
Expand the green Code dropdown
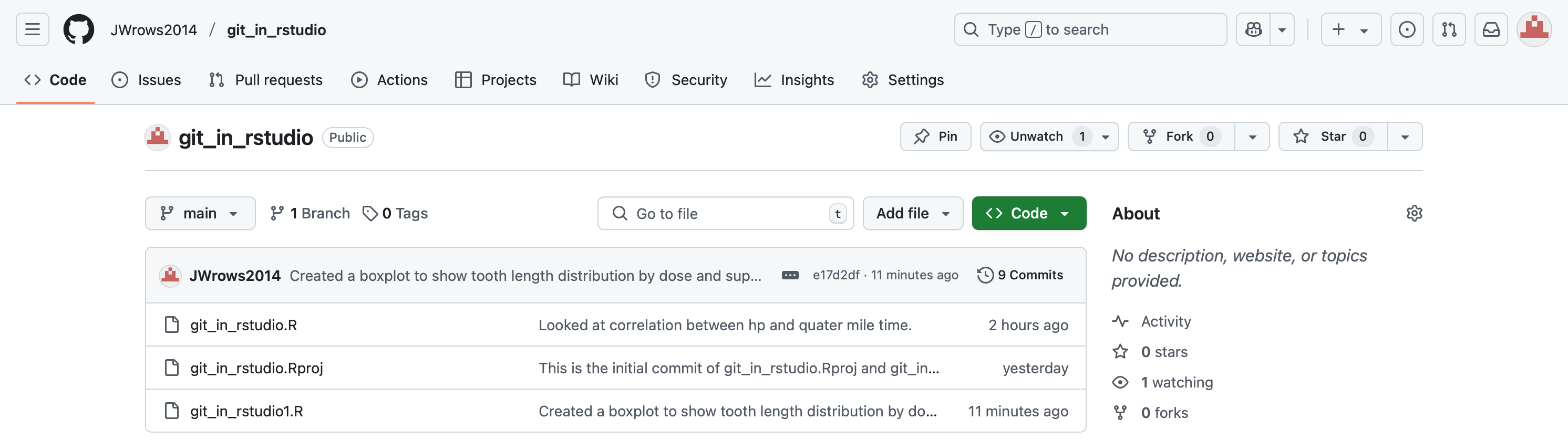tap(1029, 213)
